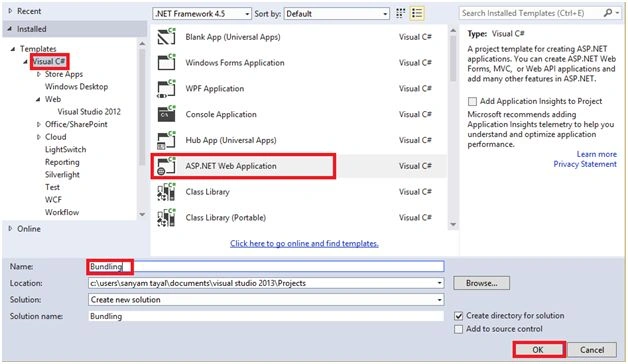Expand the Online section

click(10, 229)
